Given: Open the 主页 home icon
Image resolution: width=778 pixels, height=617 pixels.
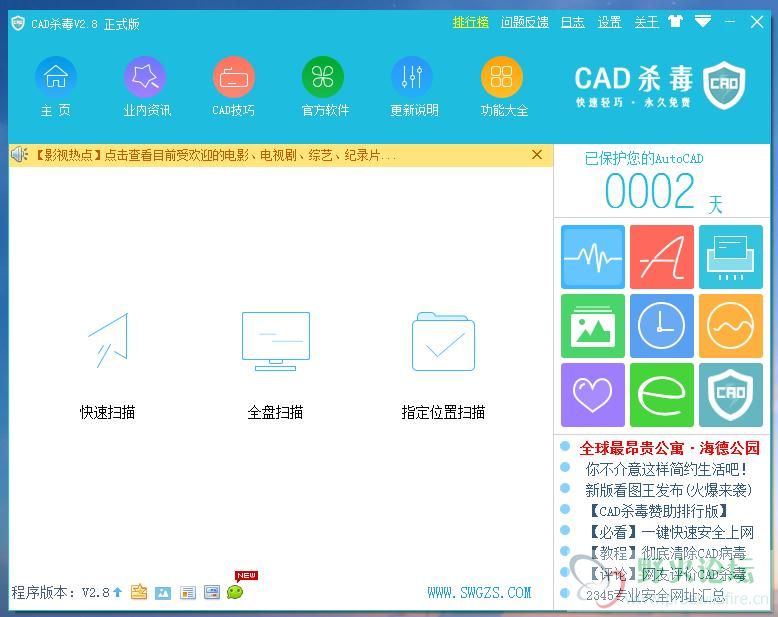Looking at the screenshot, I should (x=56, y=77).
